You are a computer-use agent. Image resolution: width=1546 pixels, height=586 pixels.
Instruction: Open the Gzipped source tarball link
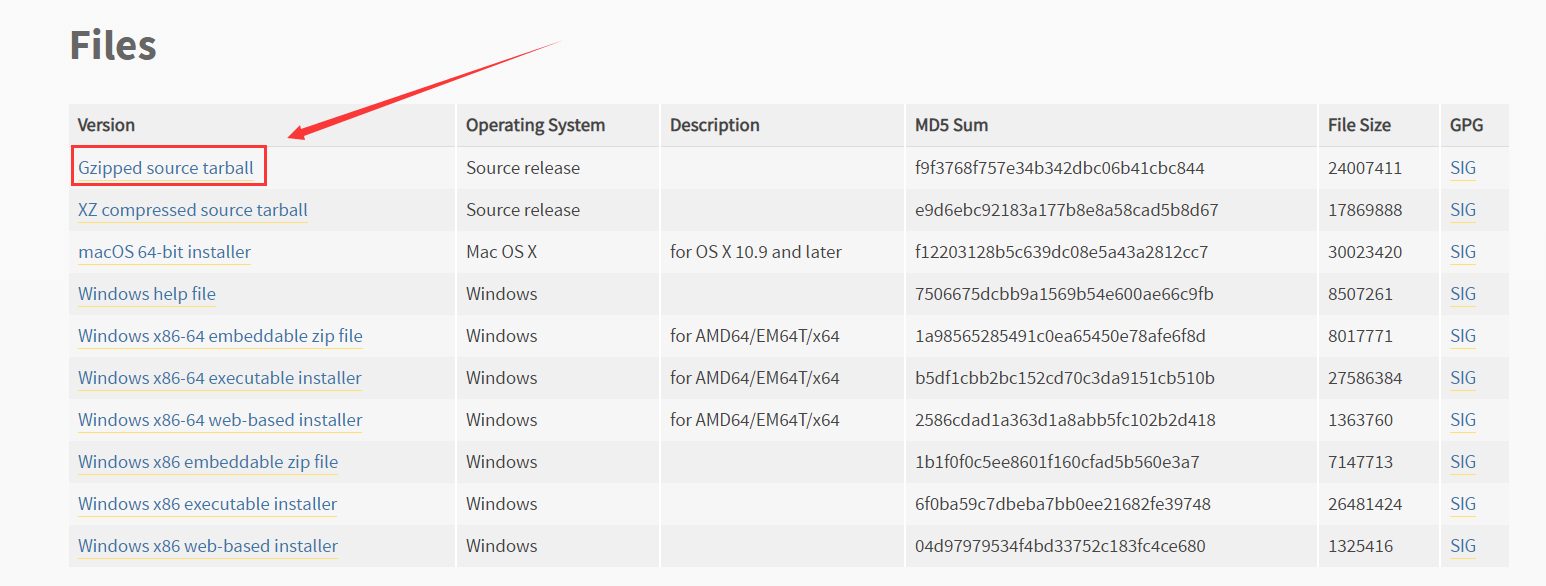[x=166, y=168]
